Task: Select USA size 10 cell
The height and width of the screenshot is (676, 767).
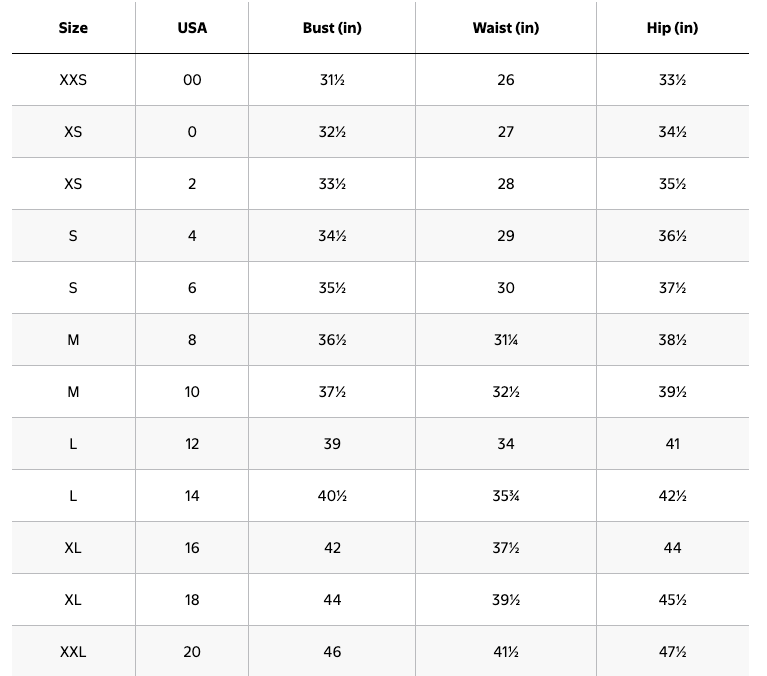Action: click(192, 392)
